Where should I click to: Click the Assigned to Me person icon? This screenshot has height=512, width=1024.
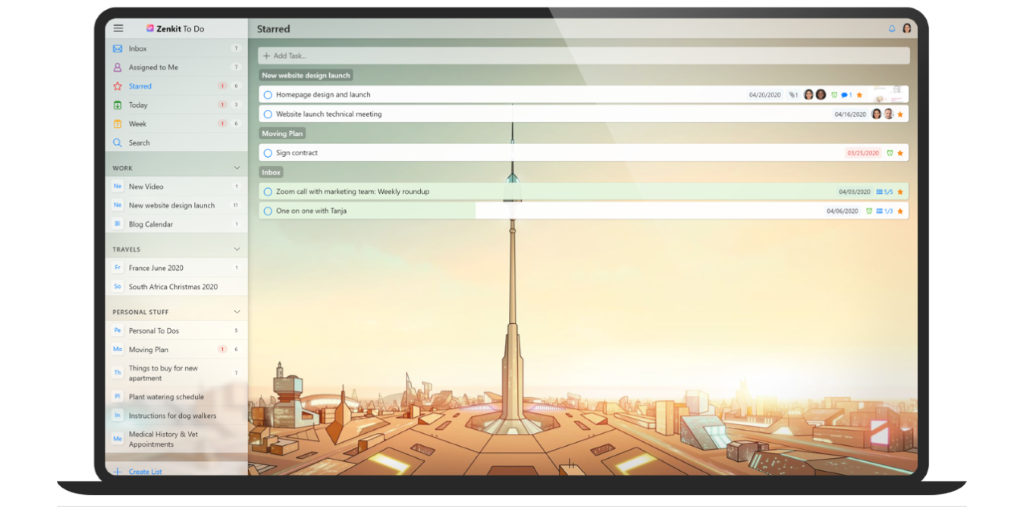tap(118, 67)
